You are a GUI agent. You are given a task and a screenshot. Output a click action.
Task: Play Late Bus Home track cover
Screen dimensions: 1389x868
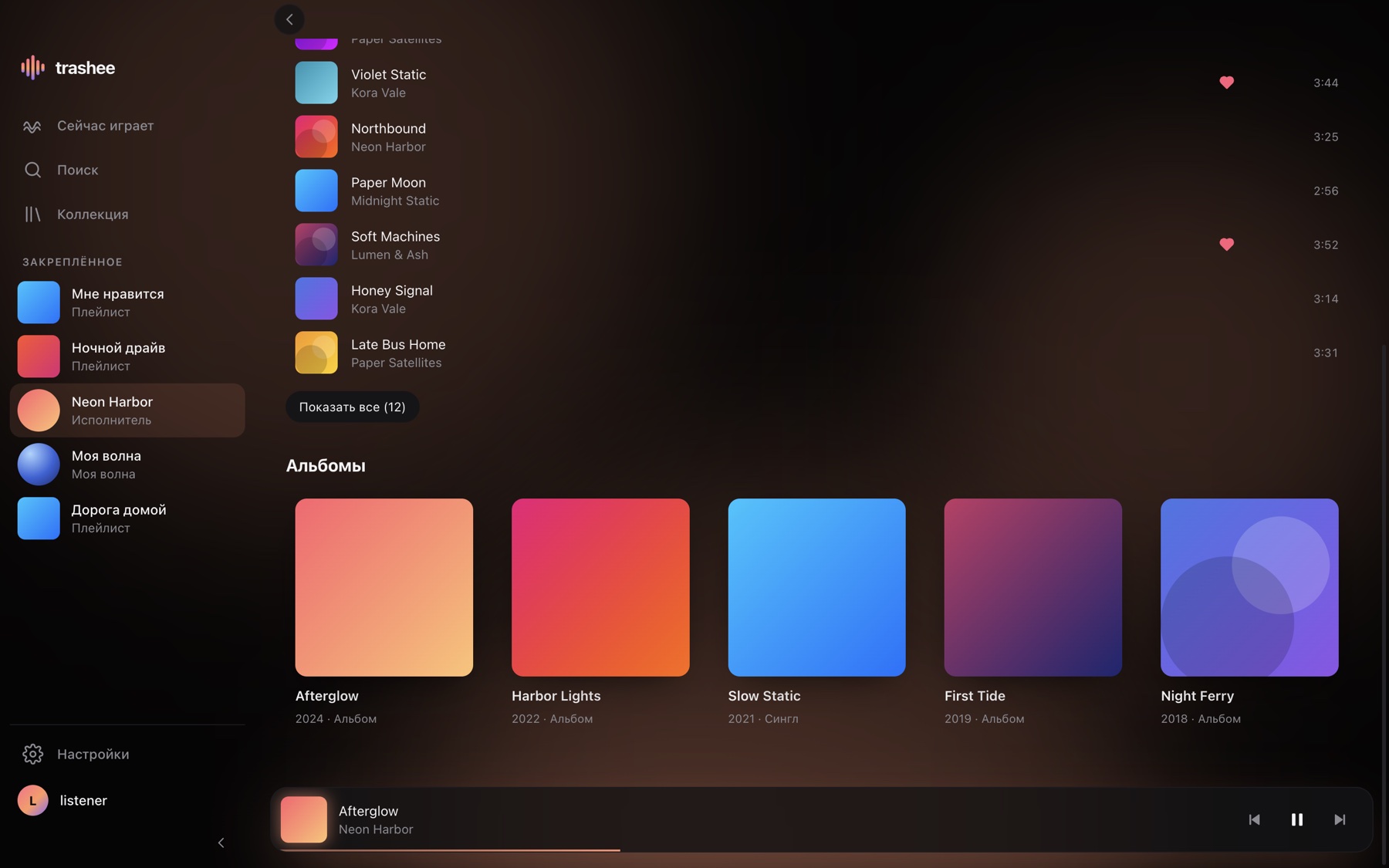[x=316, y=353]
